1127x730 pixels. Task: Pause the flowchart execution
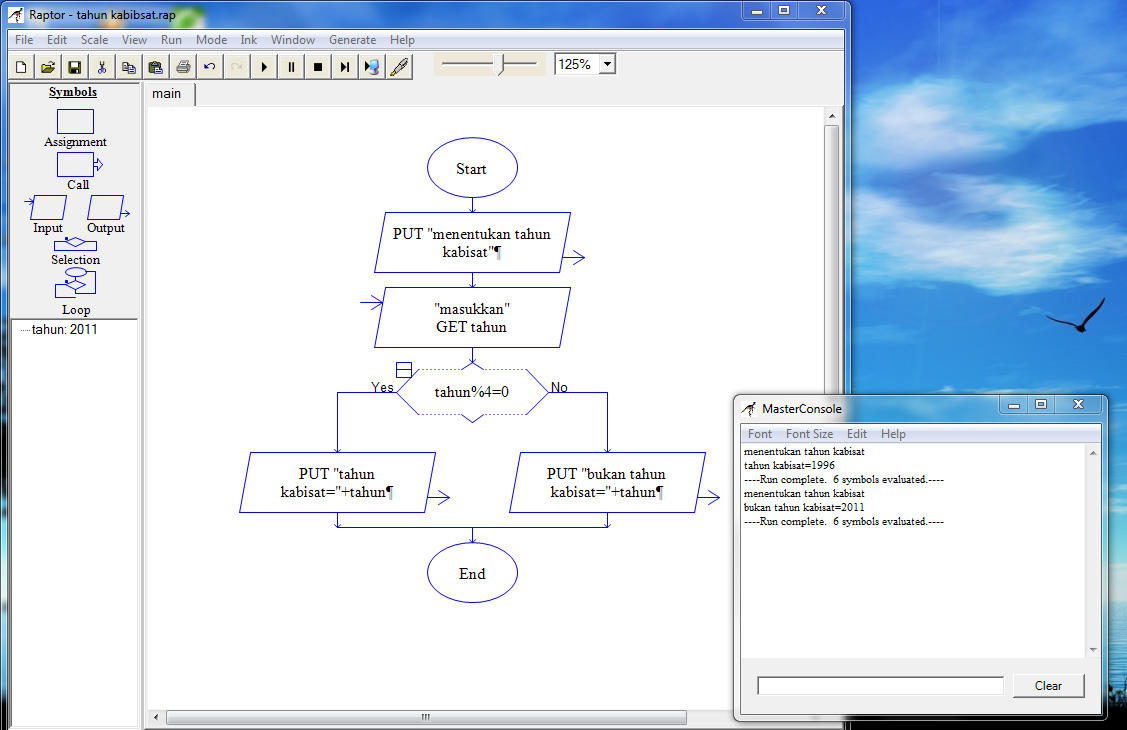point(289,66)
